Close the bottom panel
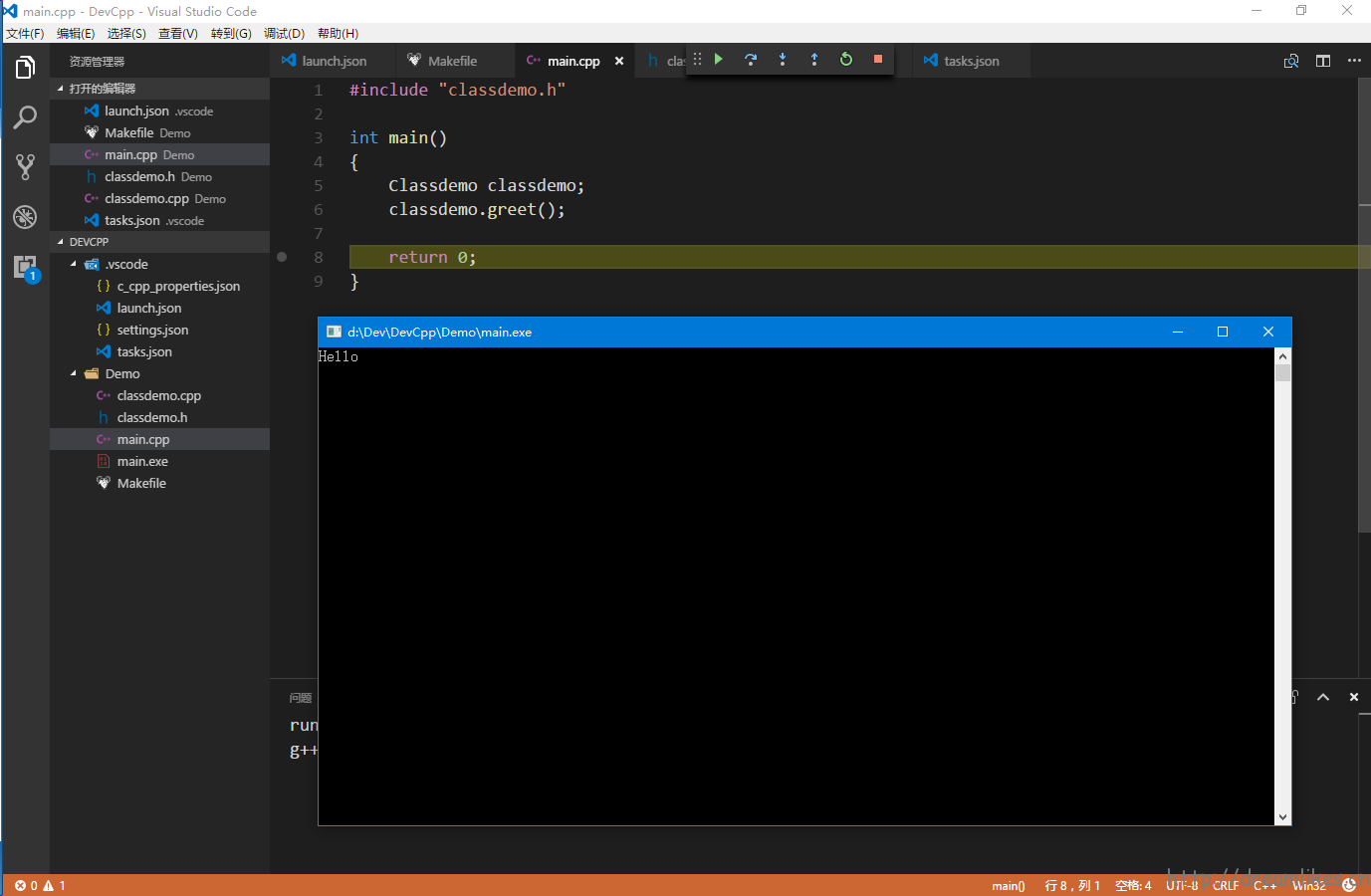1371x896 pixels. (1354, 697)
